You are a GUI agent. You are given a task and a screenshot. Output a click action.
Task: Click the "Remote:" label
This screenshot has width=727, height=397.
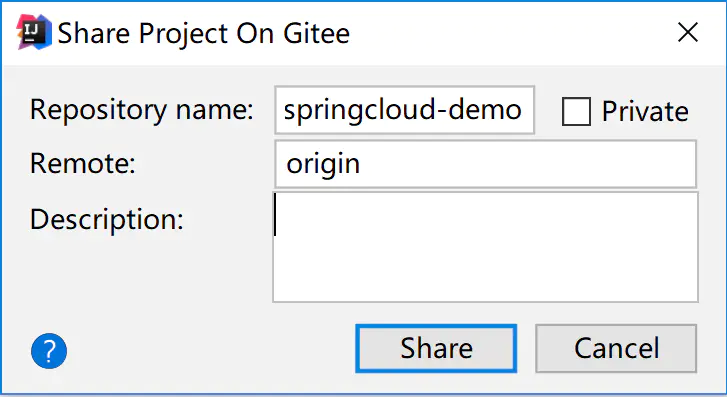83,164
